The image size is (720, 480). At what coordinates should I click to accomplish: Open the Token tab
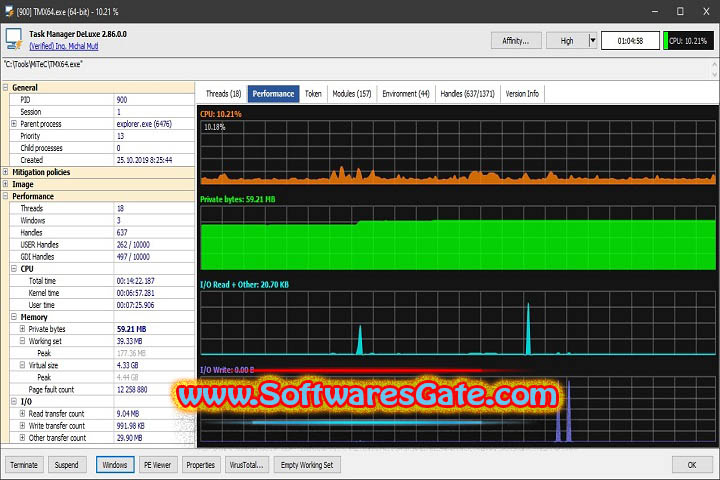pos(313,94)
